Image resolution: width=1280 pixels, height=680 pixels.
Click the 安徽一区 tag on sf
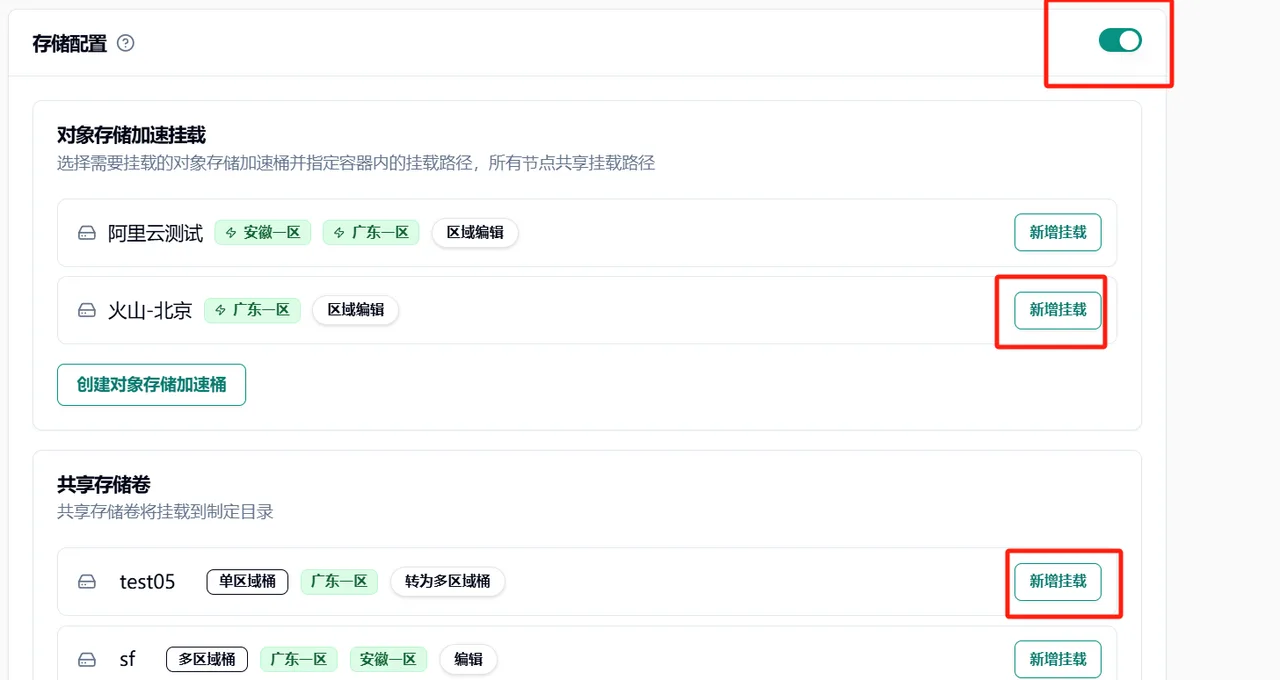(388, 659)
